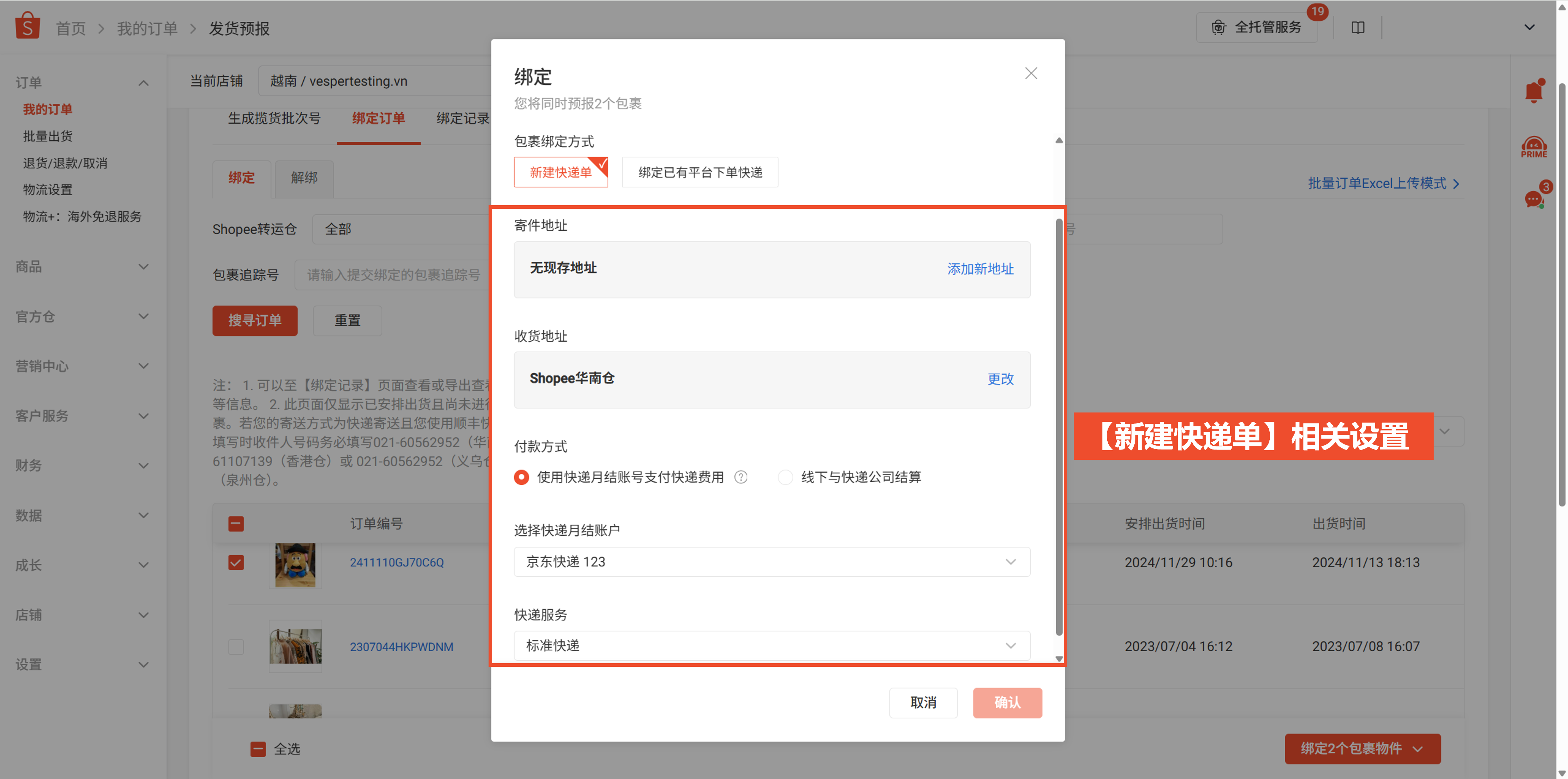Viewport: 1568px width, 779px height.
Task: Click 添加新地址 link
Action: 980,269
